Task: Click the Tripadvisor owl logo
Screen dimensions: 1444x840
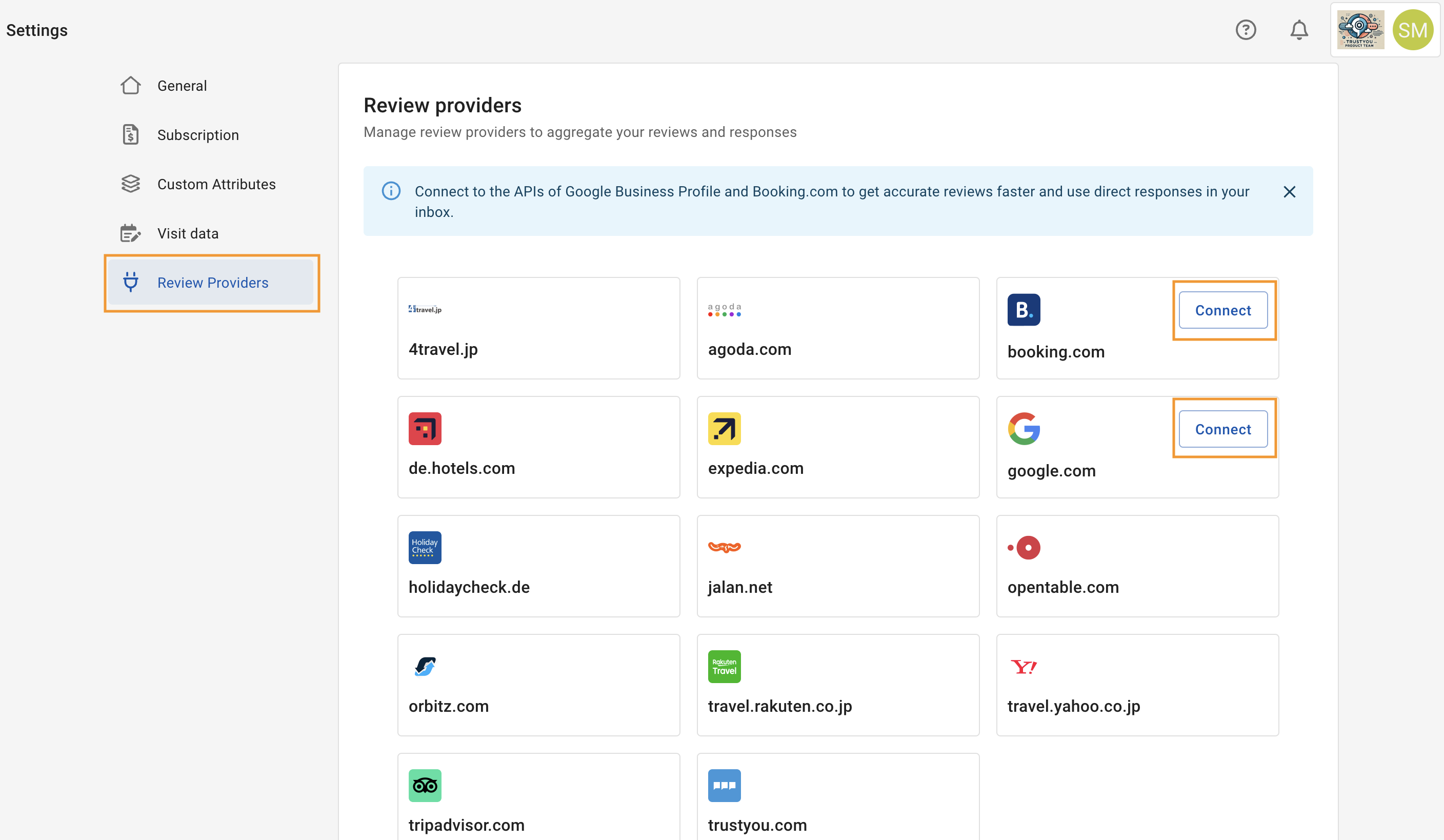Action: (x=425, y=786)
